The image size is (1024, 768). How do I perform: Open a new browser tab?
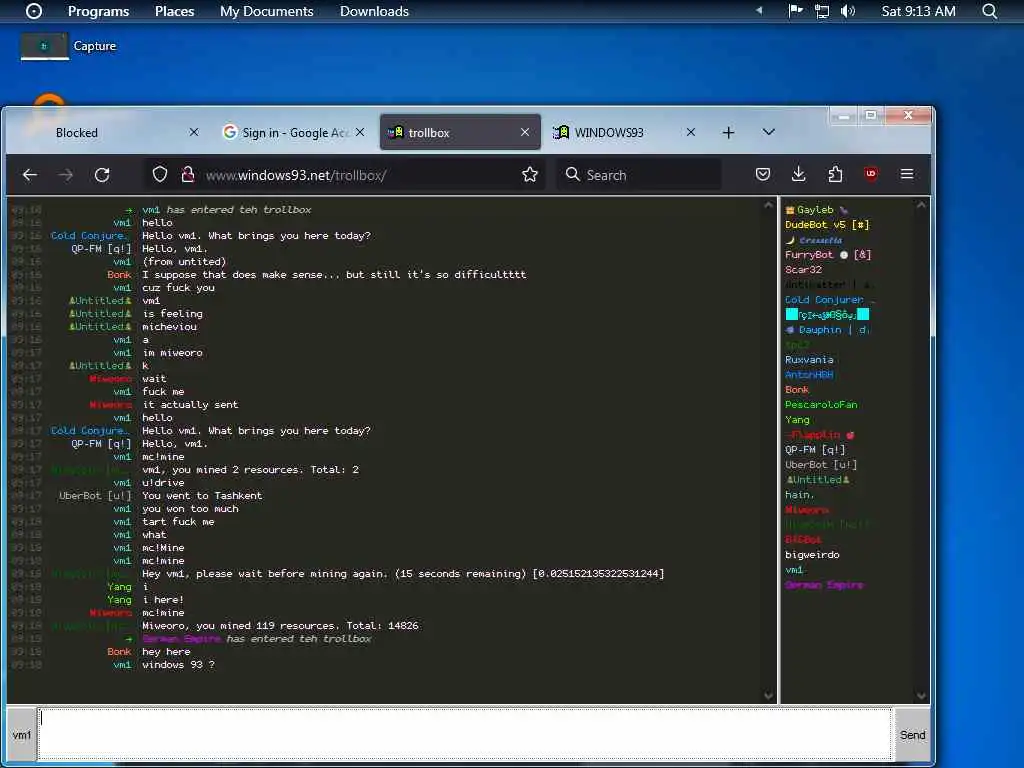[x=728, y=133]
